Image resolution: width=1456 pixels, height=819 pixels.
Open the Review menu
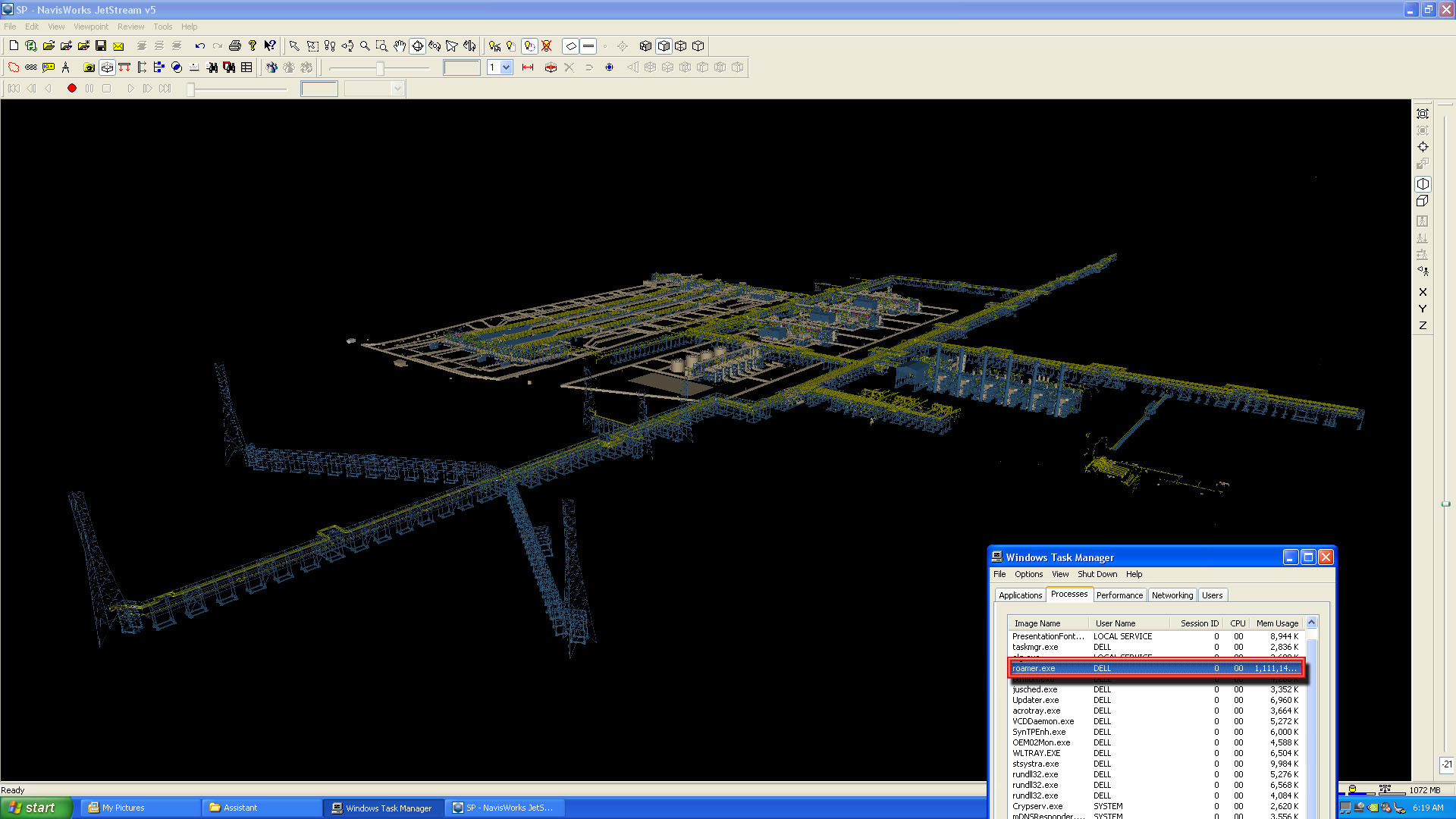pyautogui.click(x=130, y=27)
